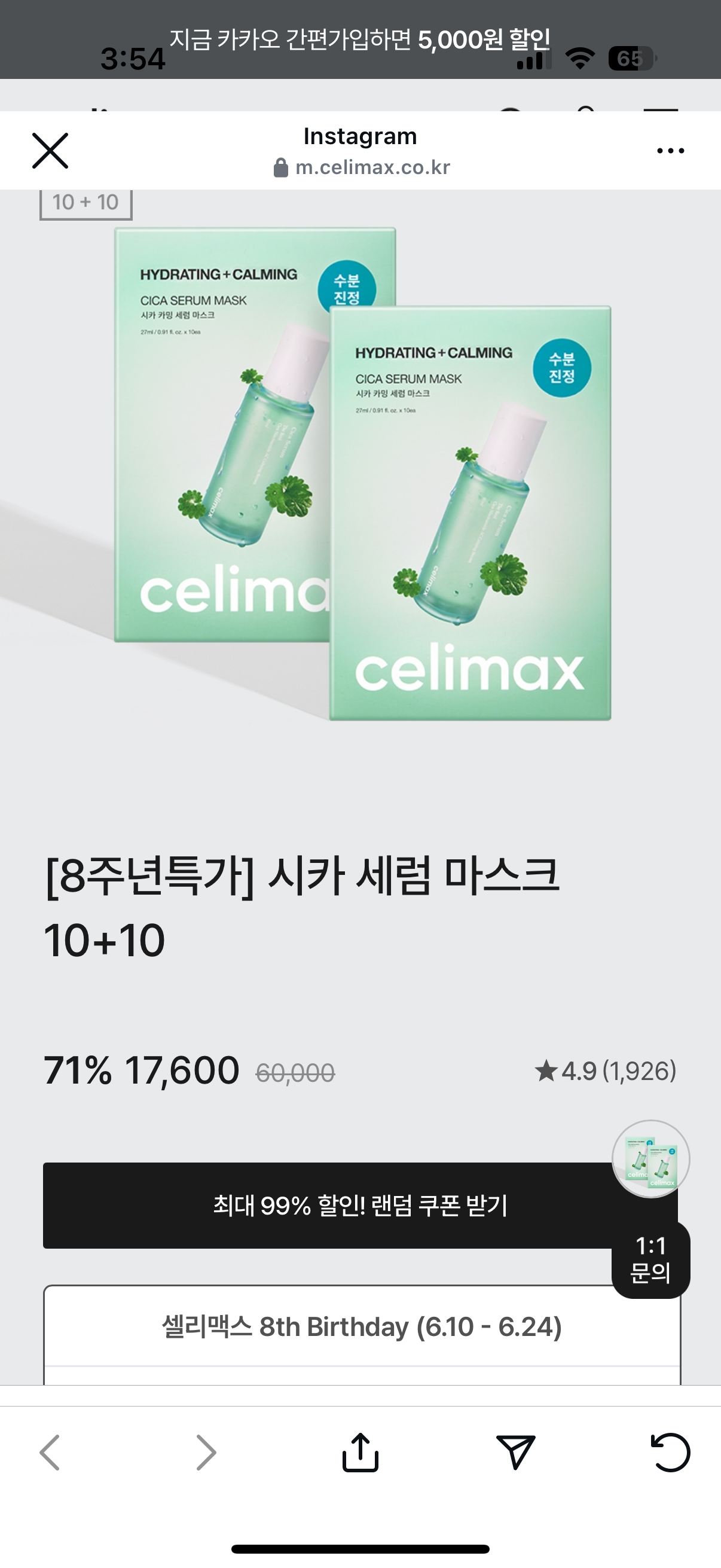
Task: Tap the lock icon beside the URL
Action: [x=280, y=167]
